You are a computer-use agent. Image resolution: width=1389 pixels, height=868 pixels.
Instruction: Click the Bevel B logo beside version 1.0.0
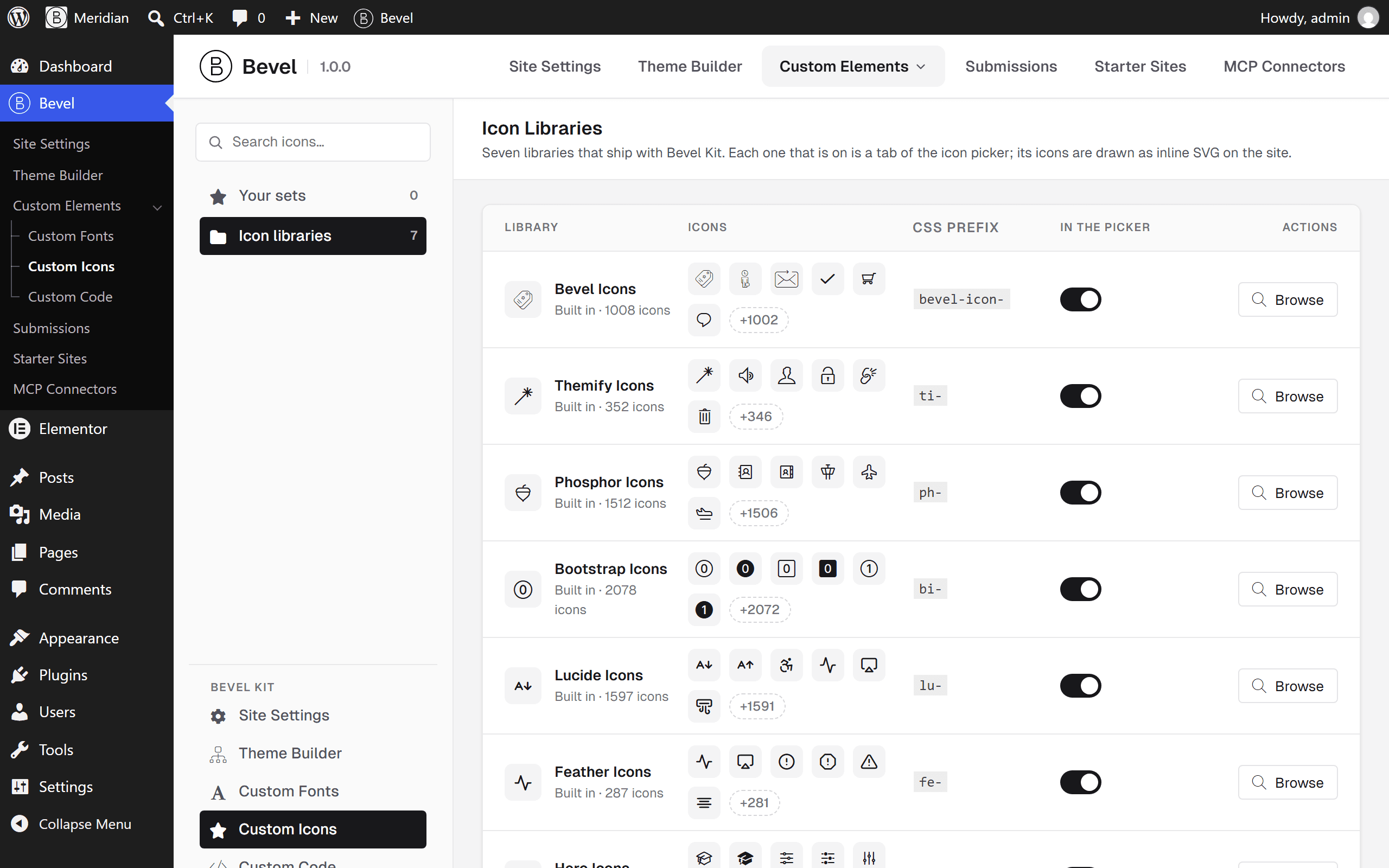[x=216, y=67]
